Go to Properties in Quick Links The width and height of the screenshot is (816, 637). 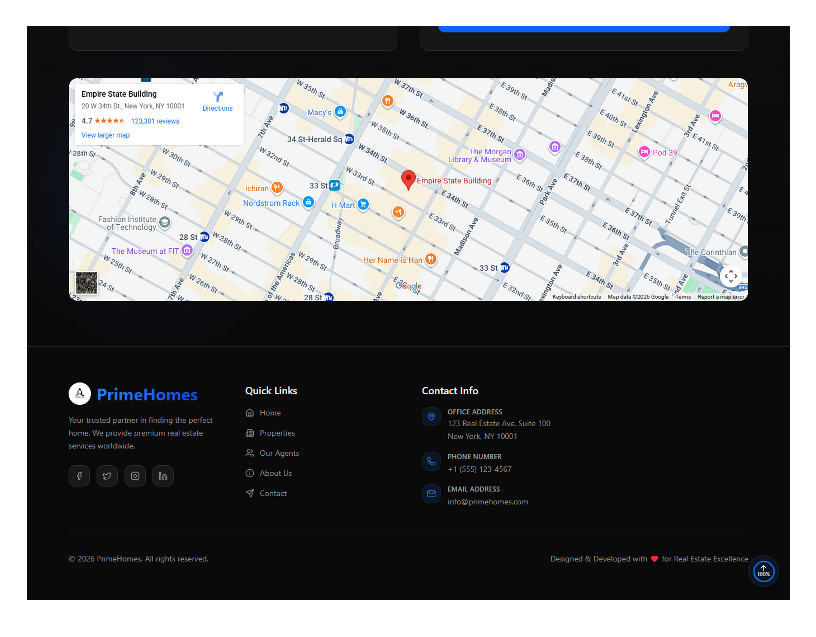click(270, 433)
